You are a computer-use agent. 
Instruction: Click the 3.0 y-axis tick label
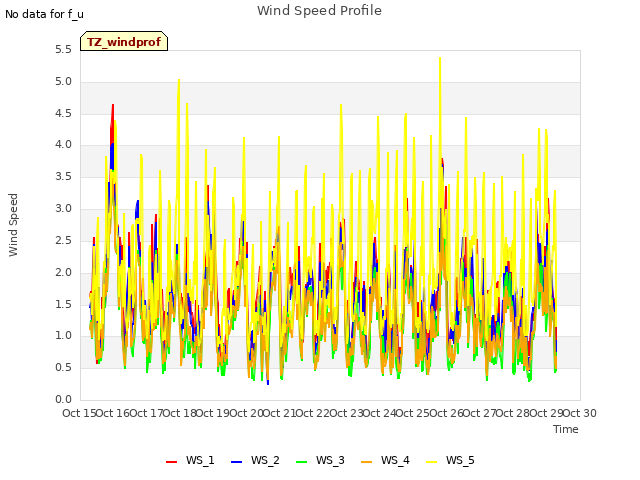(63, 209)
